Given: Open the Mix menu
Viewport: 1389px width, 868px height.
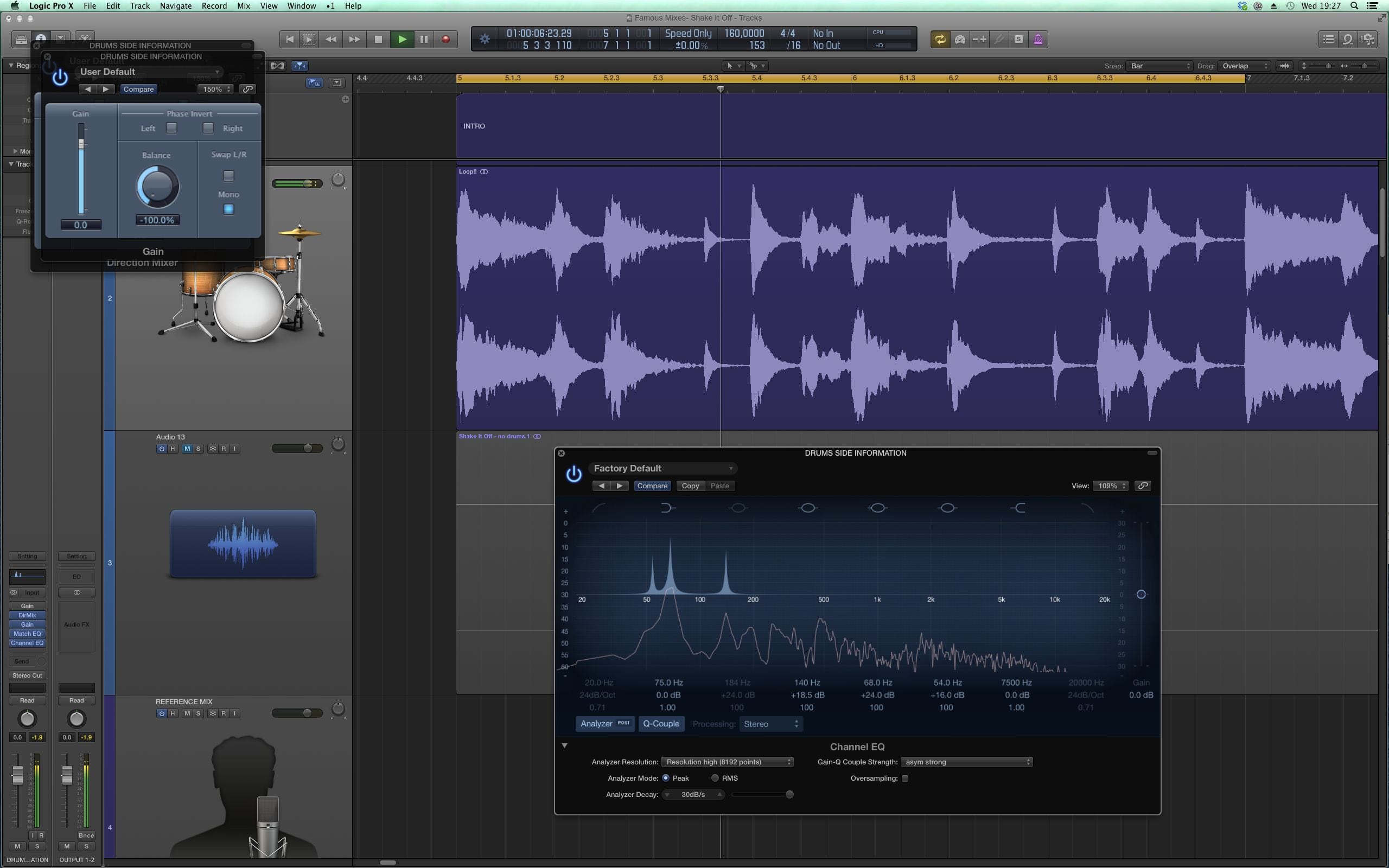Looking at the screenshot, I should coord(244,6).
